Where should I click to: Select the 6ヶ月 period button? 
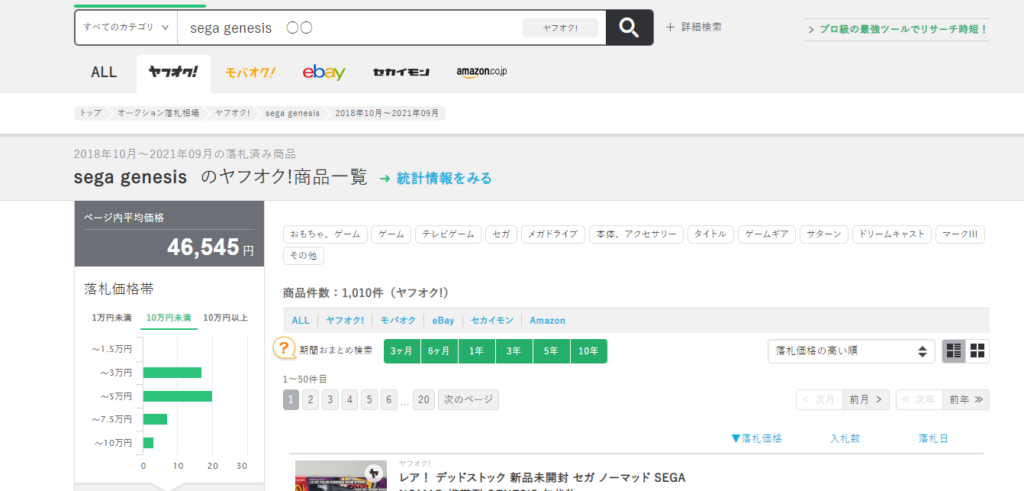tap(439, 351)
